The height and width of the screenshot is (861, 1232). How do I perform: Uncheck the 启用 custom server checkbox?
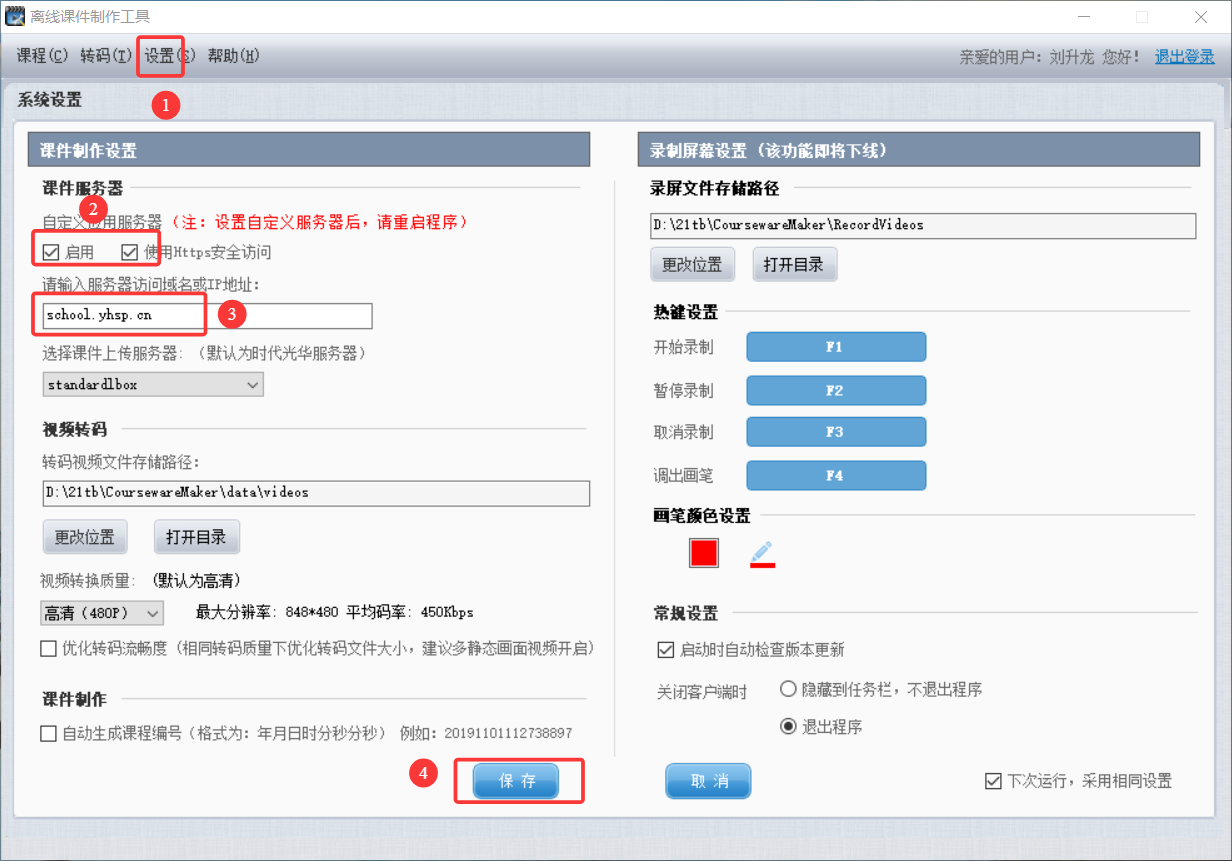point(51,252)
